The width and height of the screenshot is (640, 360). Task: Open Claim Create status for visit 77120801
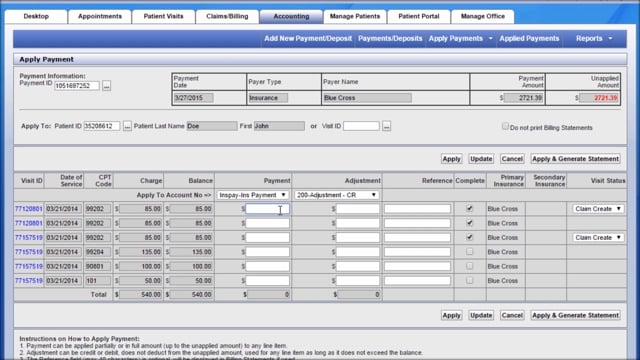click(x=598, y=209)
